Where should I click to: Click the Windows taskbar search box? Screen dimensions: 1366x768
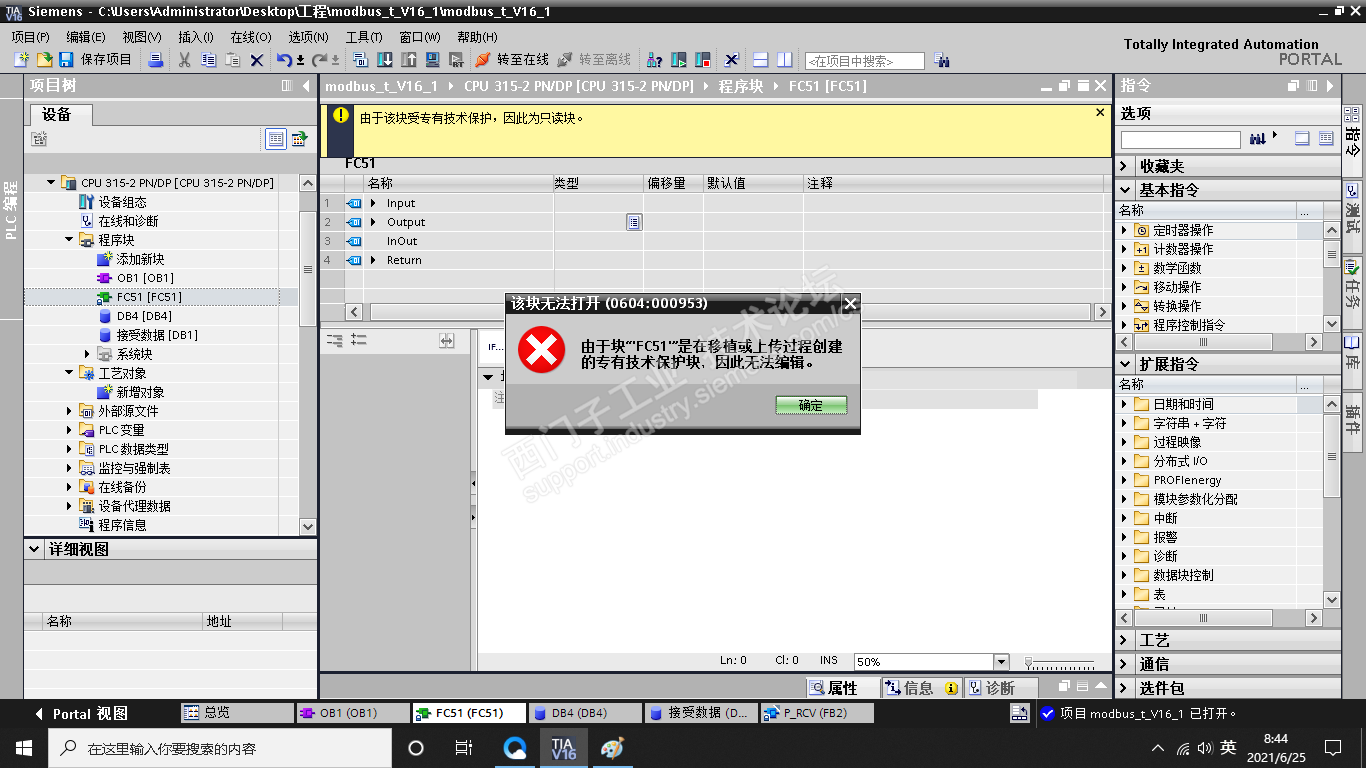coord(219,748)
